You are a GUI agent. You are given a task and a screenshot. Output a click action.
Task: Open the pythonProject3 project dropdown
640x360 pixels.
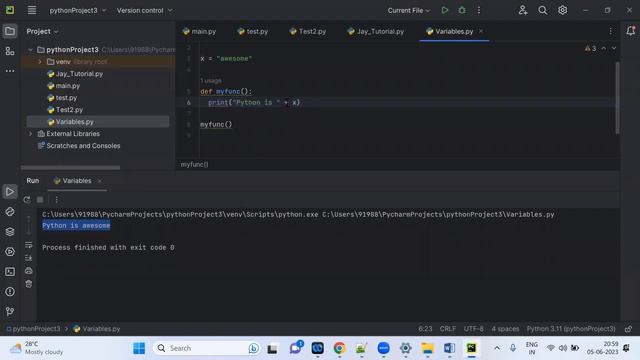click(x=78, y=10)
